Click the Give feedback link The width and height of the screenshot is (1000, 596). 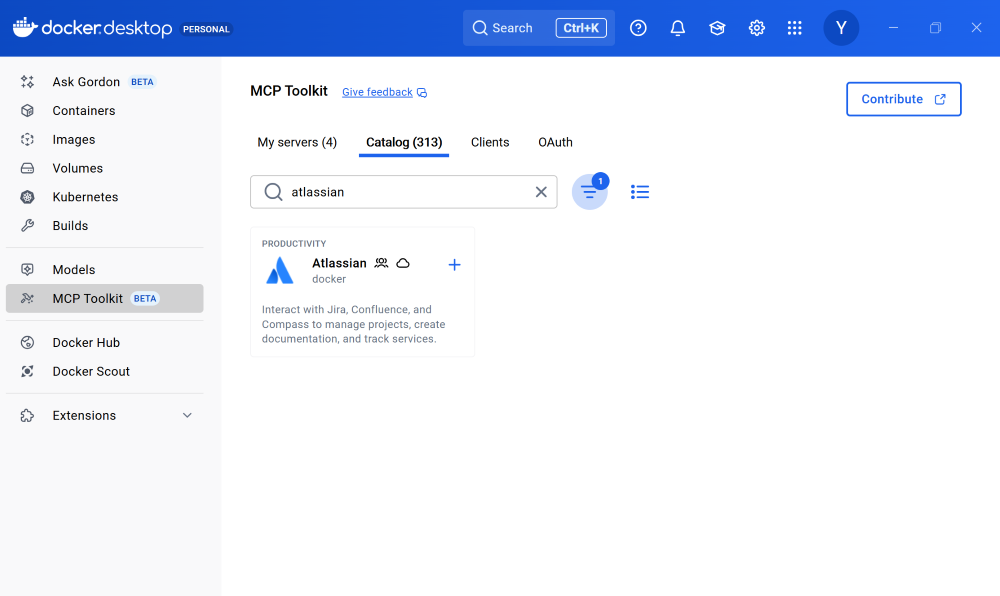377,91
